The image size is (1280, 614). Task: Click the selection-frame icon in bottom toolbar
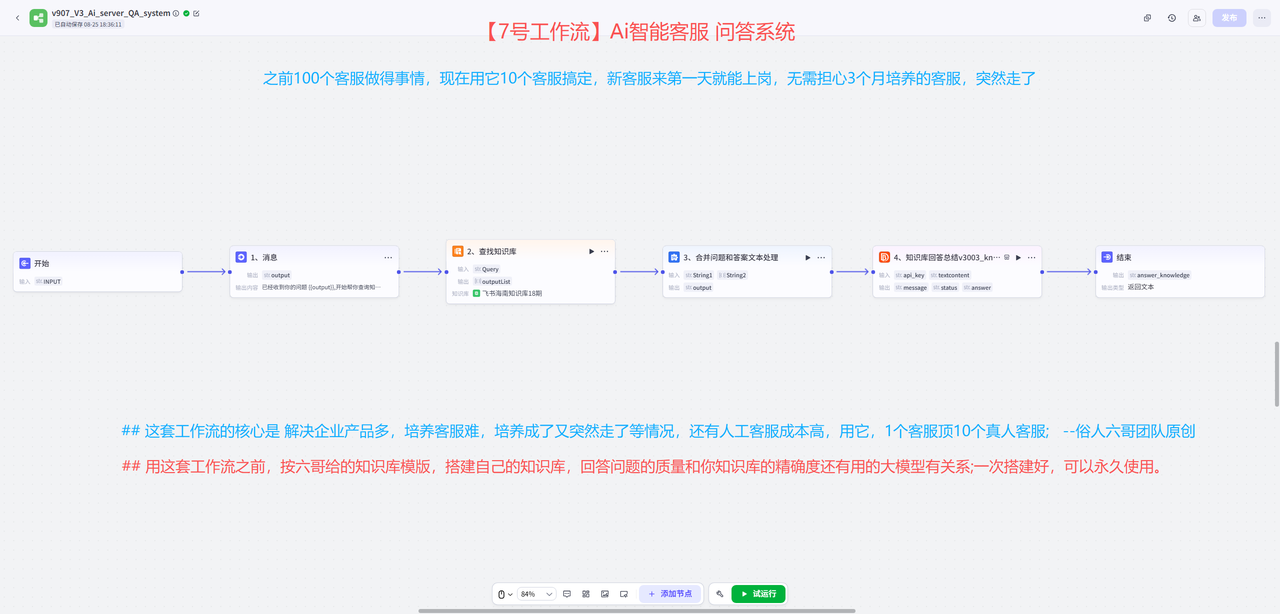point(624,594)
